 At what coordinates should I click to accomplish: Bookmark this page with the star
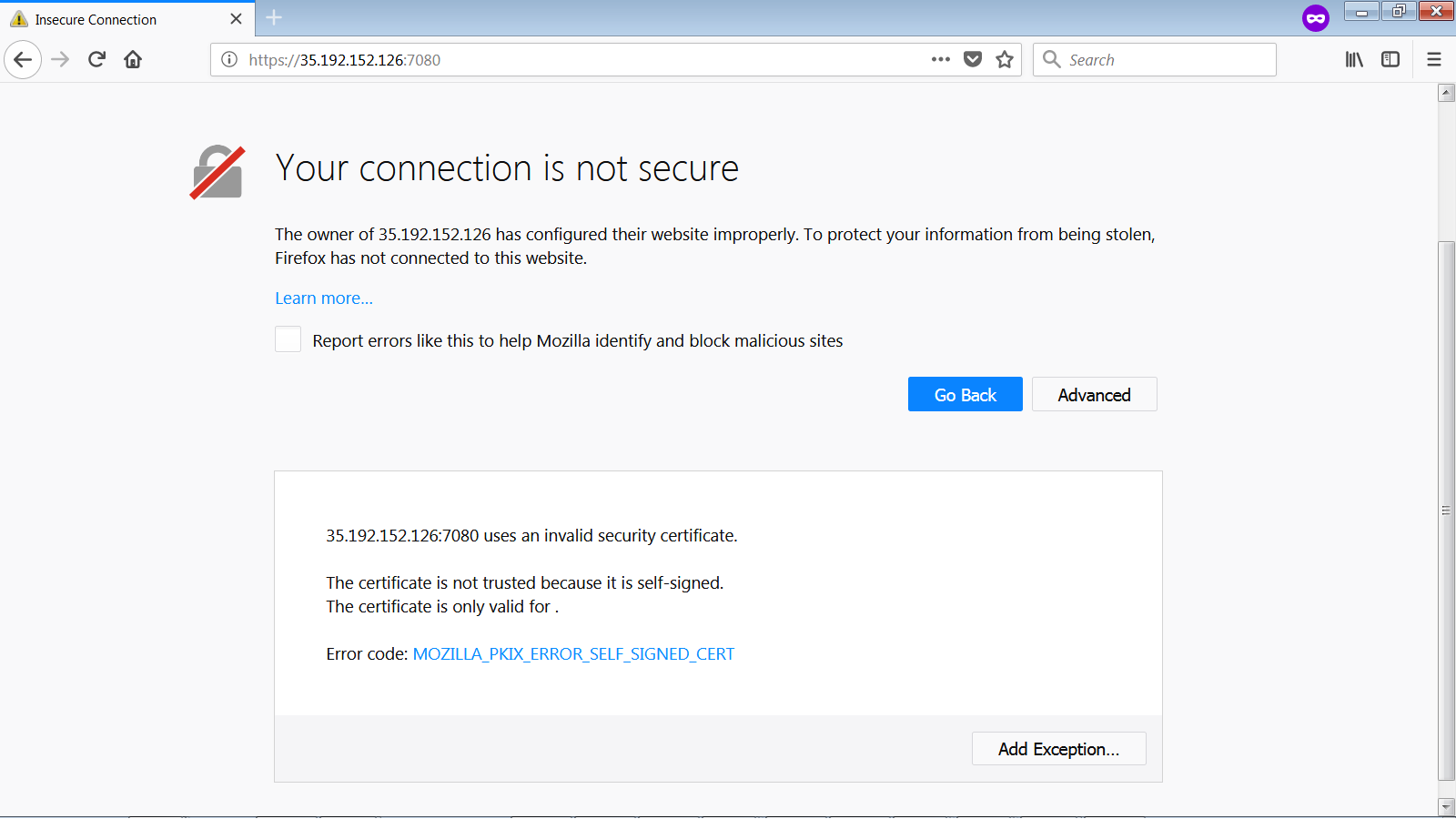click(1005, 60)
